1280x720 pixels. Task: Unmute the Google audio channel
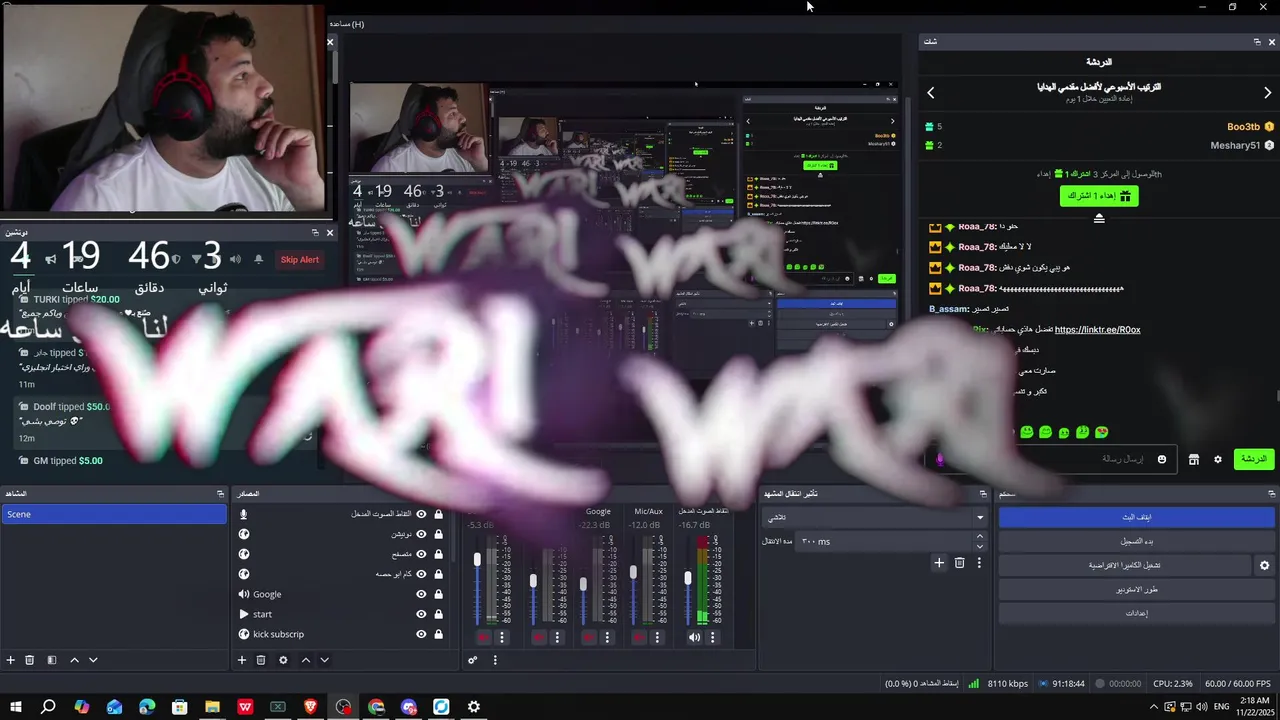click(x=588, y=637)
